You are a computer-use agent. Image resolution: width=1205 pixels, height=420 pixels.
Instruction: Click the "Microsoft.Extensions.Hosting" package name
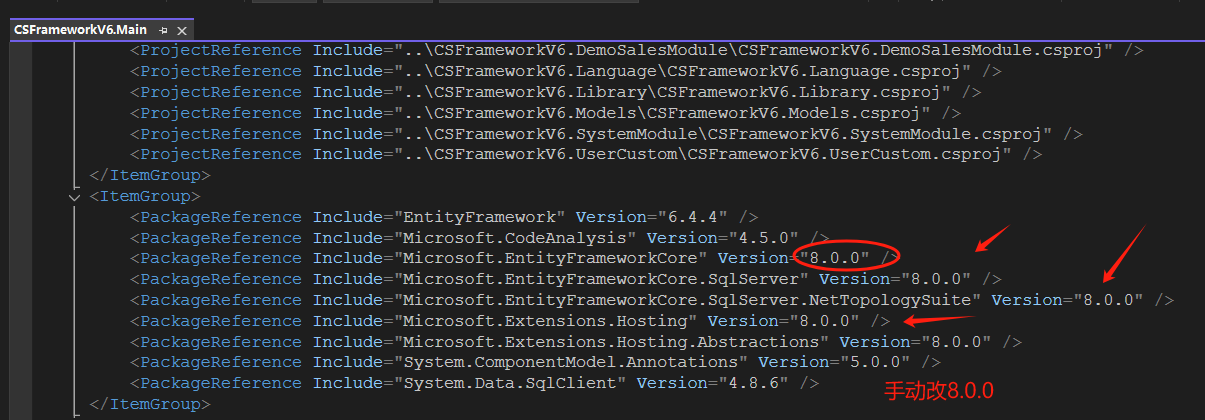[545, 321]
